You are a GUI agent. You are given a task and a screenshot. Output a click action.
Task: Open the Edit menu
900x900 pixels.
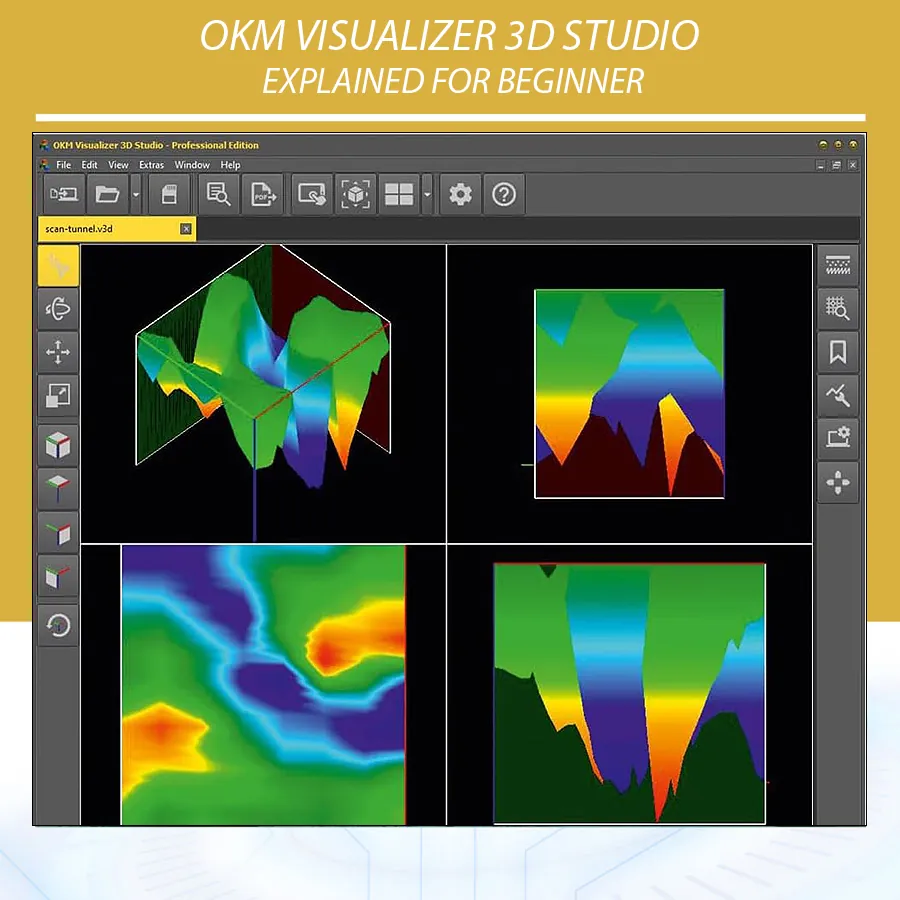[90, 165]
